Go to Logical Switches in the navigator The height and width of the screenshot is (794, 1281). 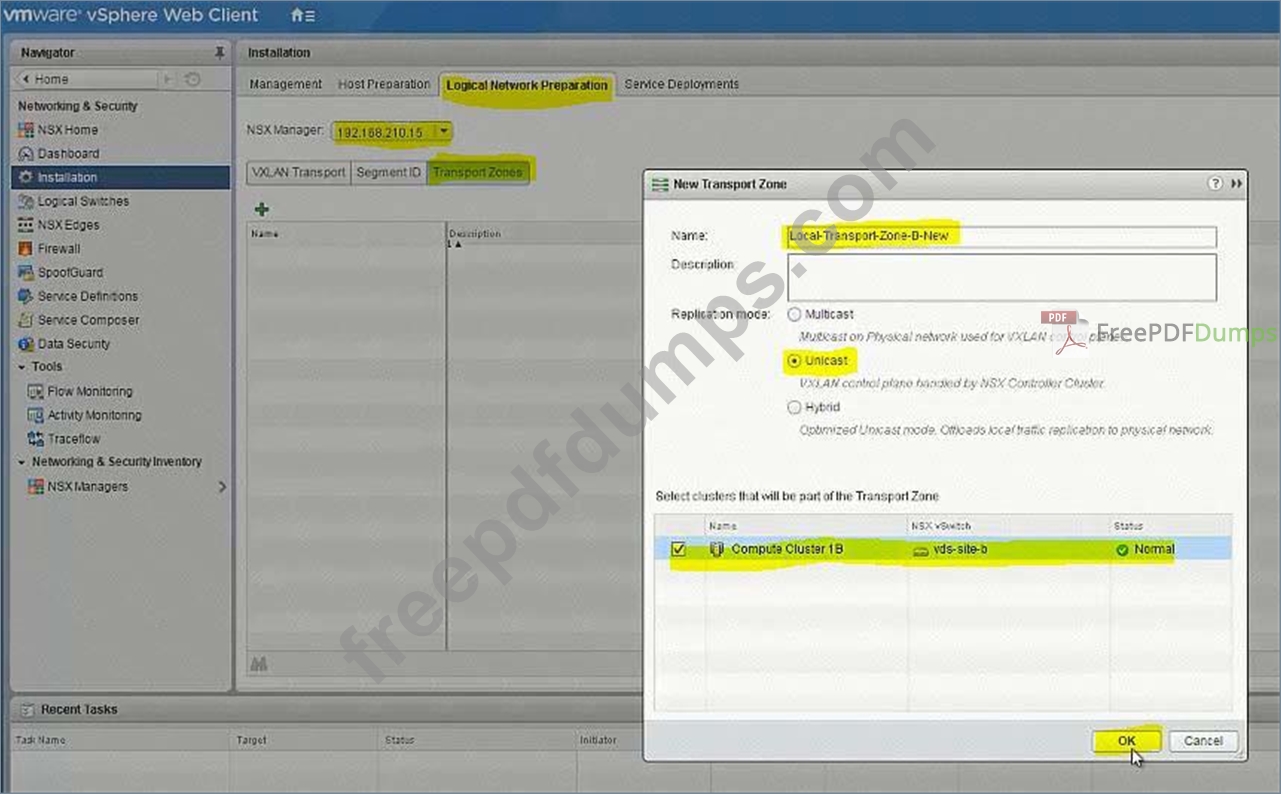[83, 201]
